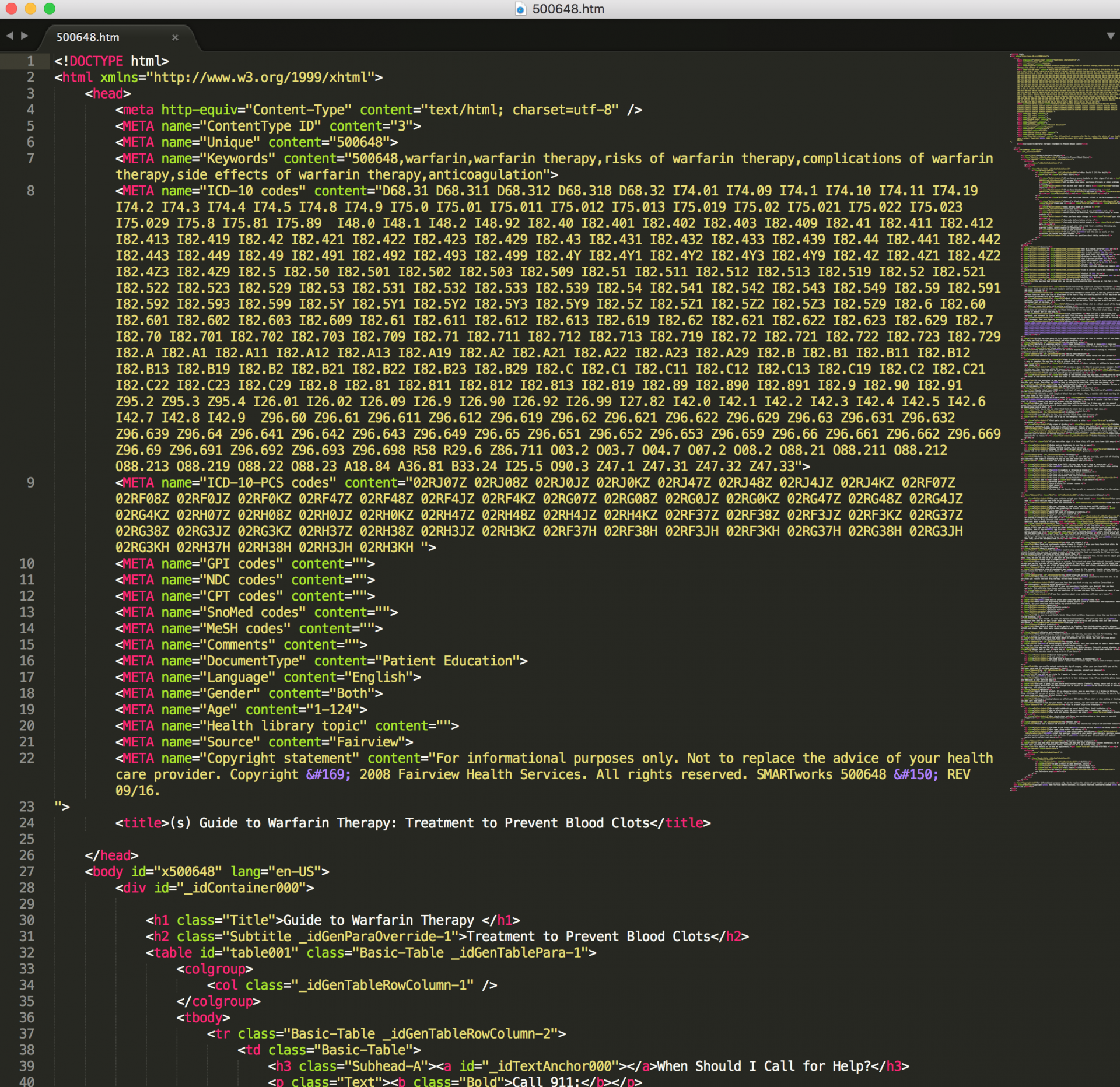Click the title tag text on line 24
This screenshot has width=1120, height=1087.
408,823
